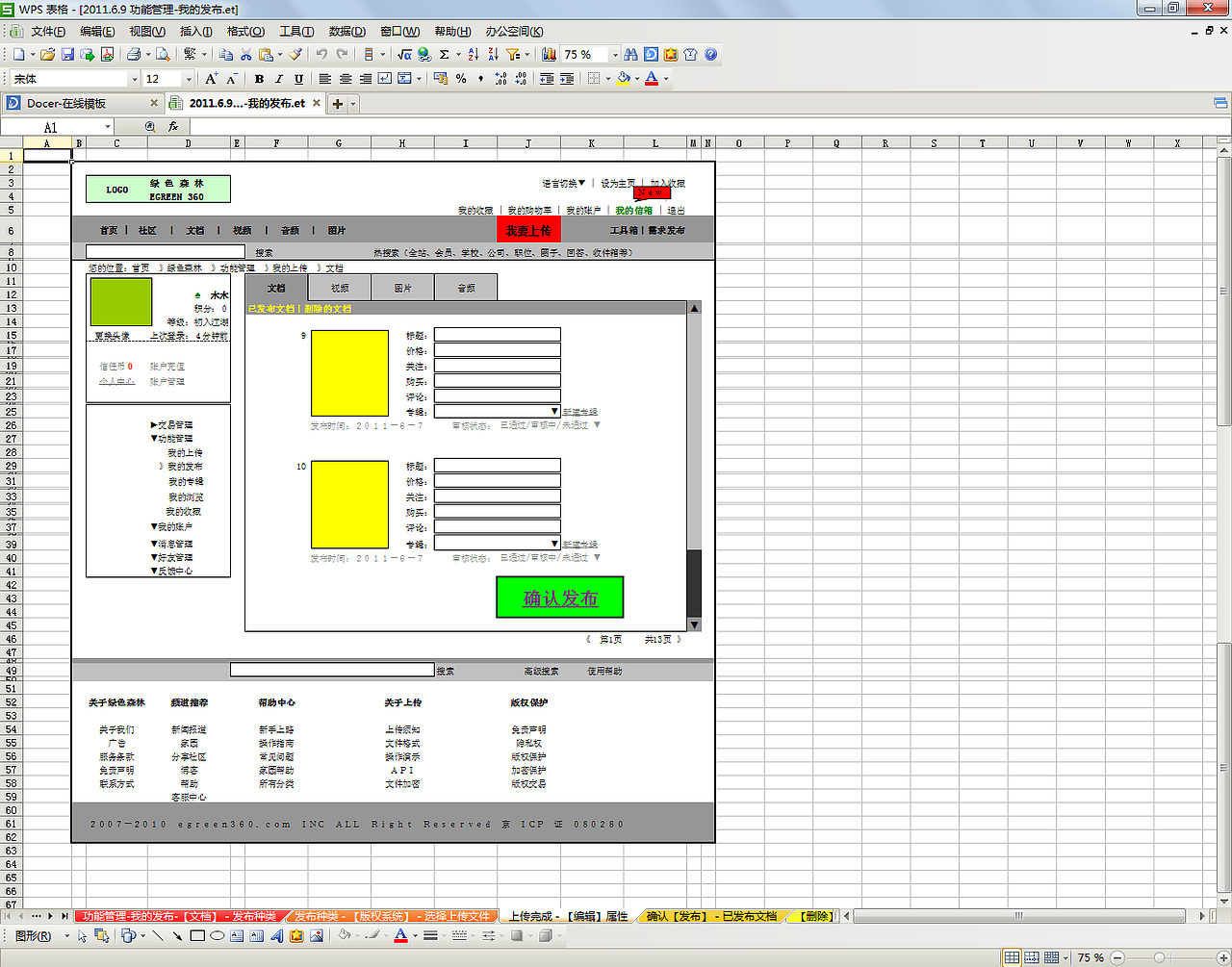Select sheet tab 上传完成 -【编辑】属性
This screenshot has height=967, width=1232.
point(568,916)
